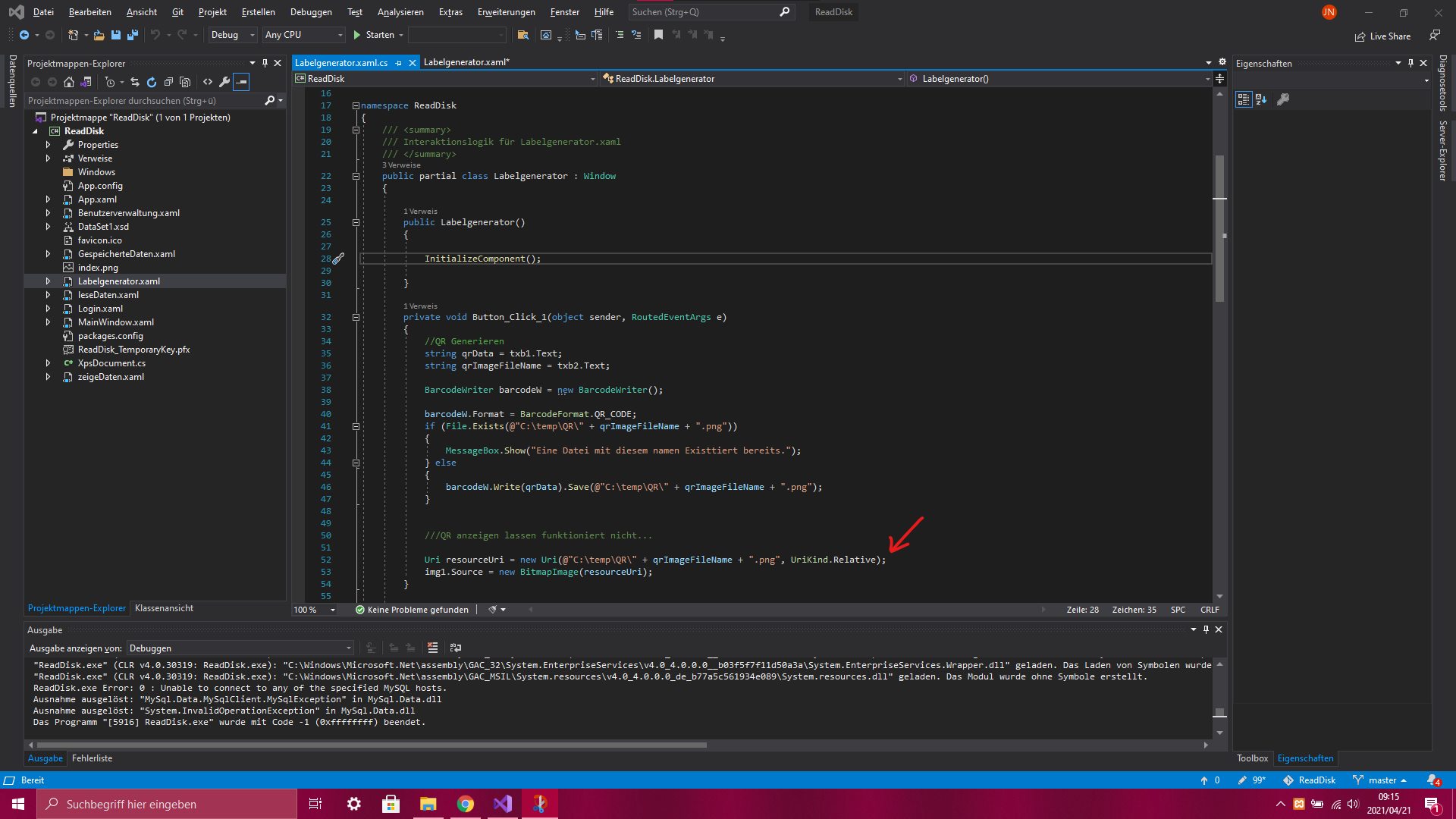This screenshot has width=1456, height=819.
Task: Click the comment-out selected lines icon
Action: click(x=620, y=35)
